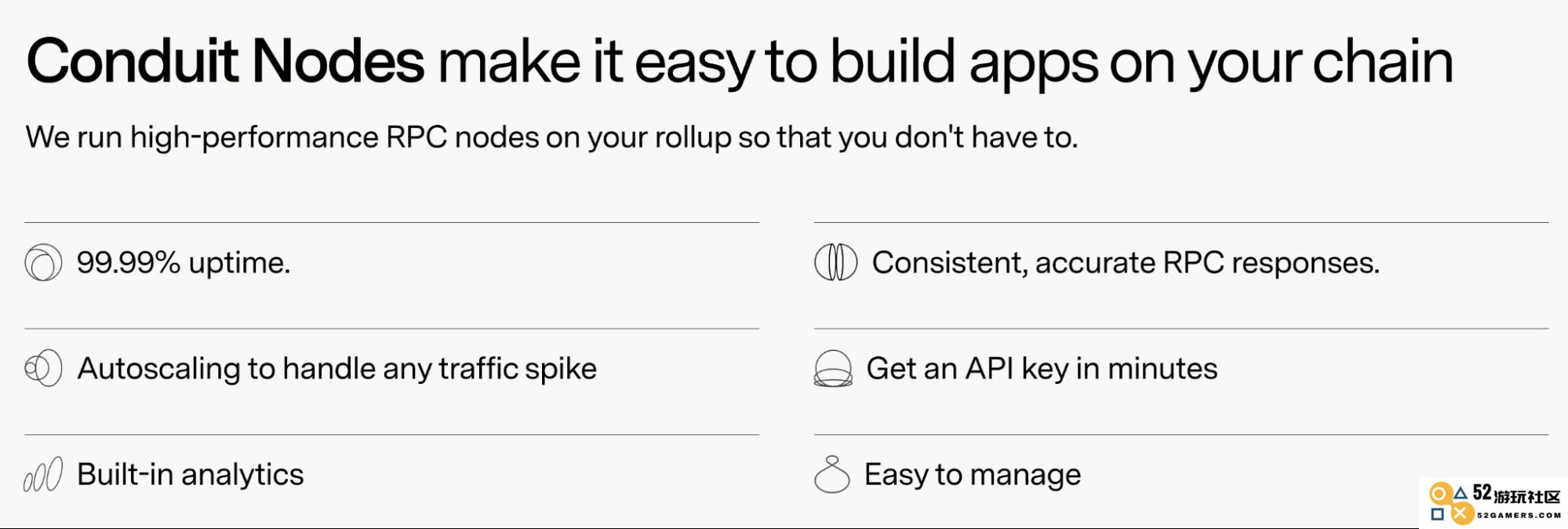The width and height of the screenshot is (1568, 529).
Task: Click the bold Conduit Nodes heading text
Action: tap(225, 61)
